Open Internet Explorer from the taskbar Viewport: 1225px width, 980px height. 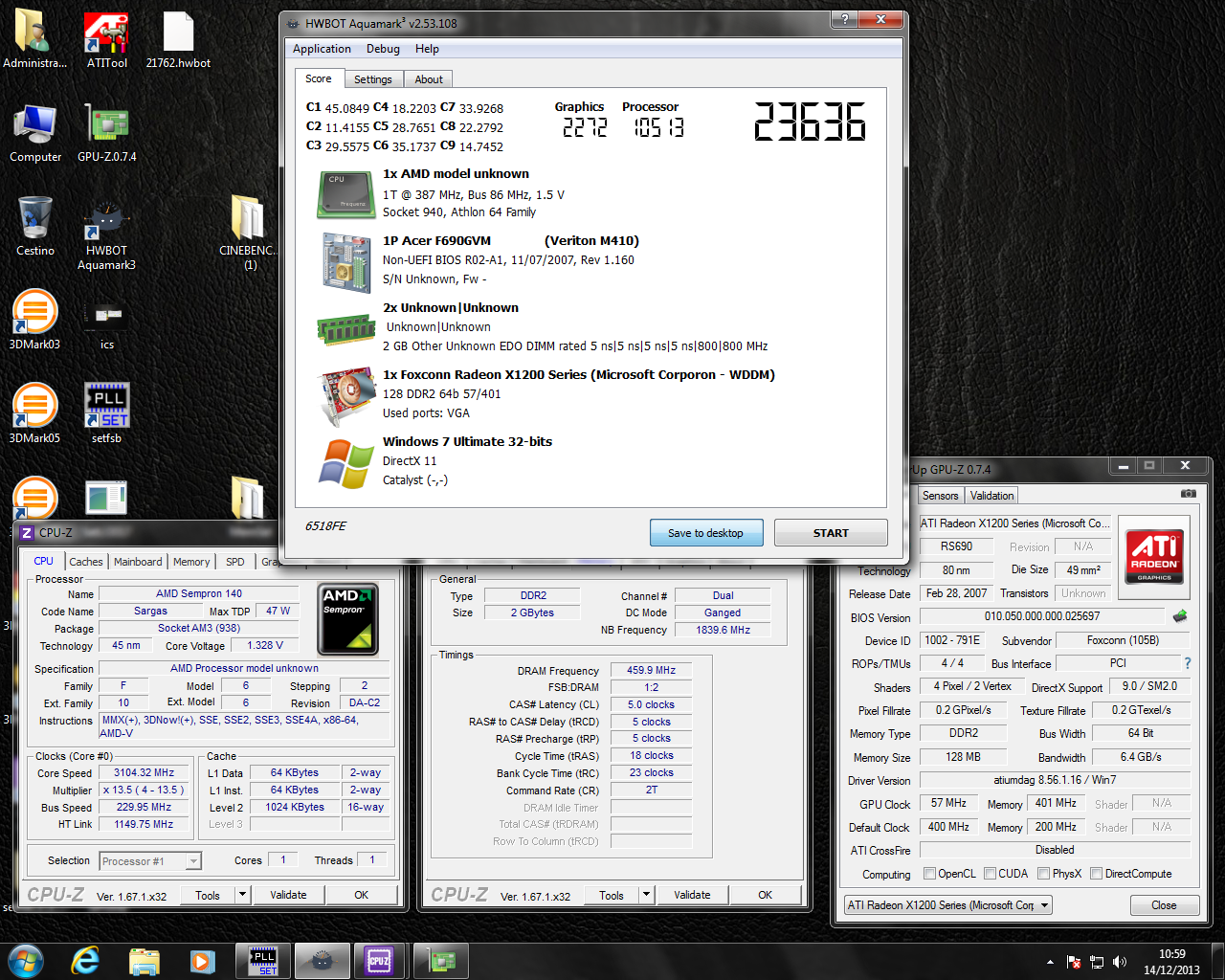coord(86,960)
